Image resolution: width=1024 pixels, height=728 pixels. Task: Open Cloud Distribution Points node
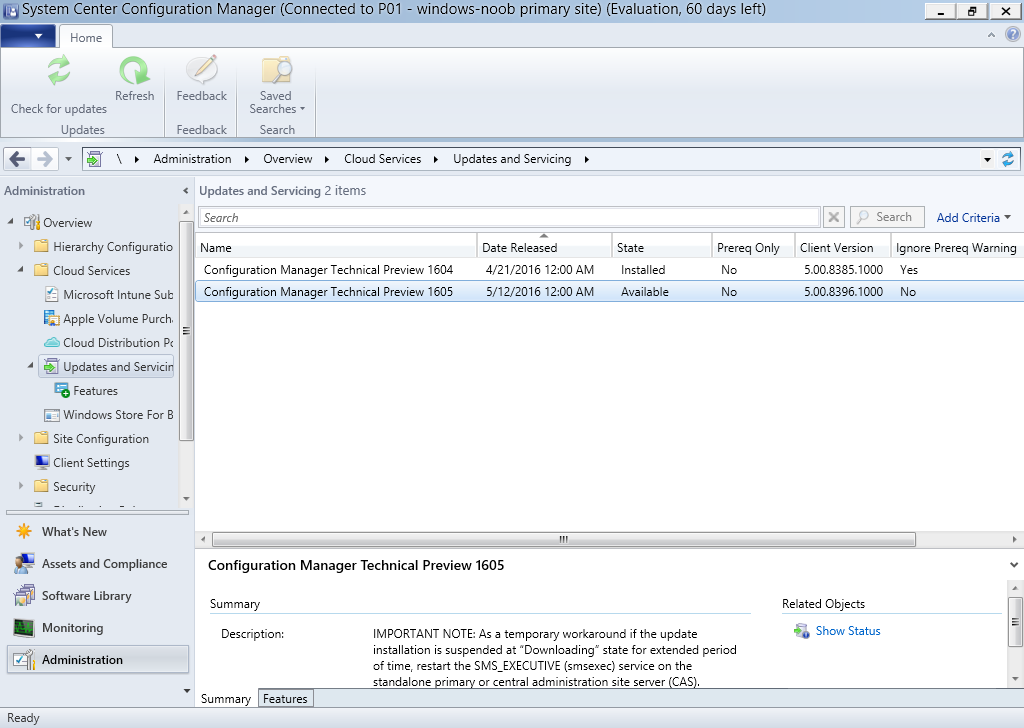tap(109, 343)
